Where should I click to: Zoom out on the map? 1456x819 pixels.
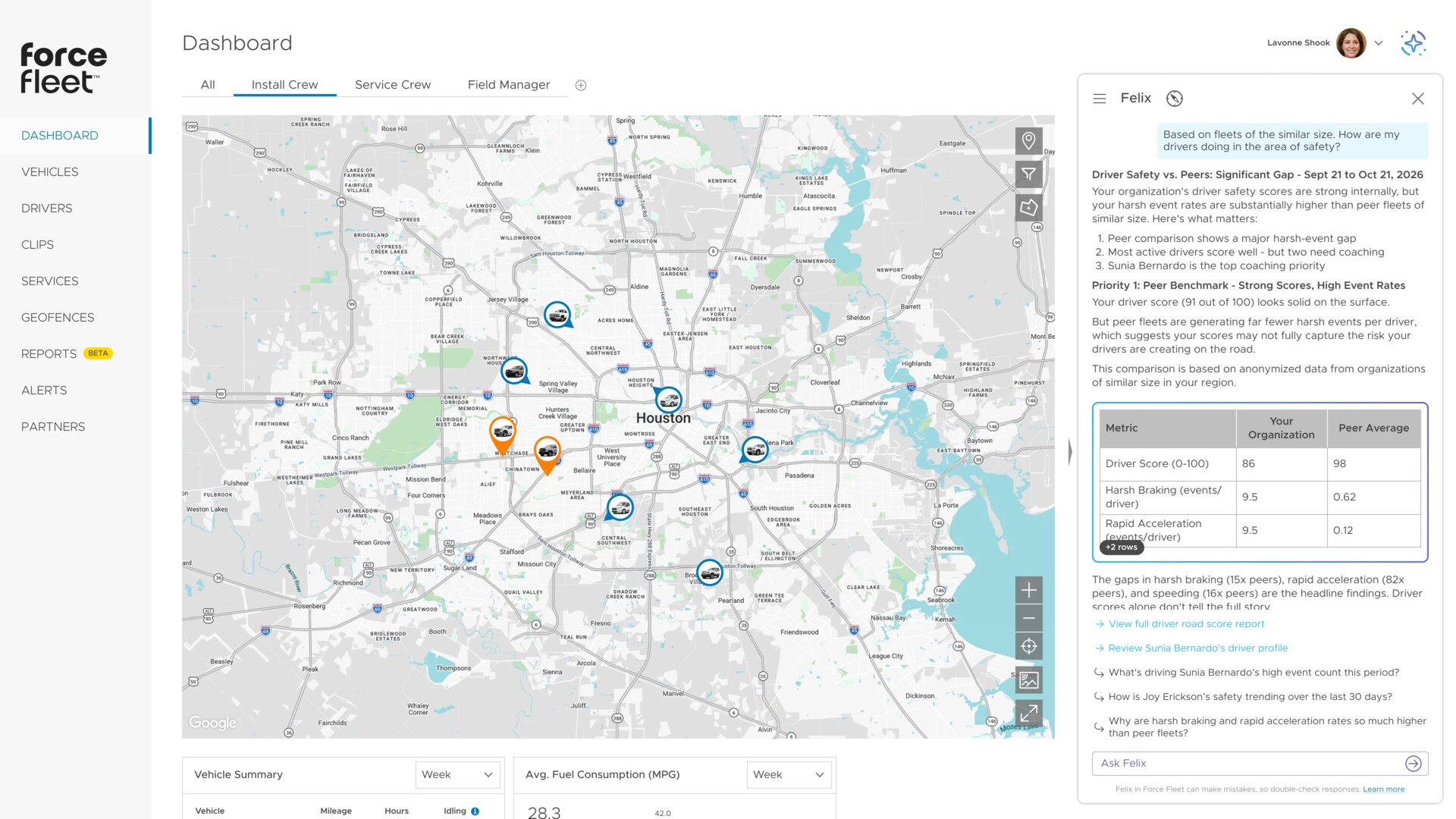(1029, 618)
